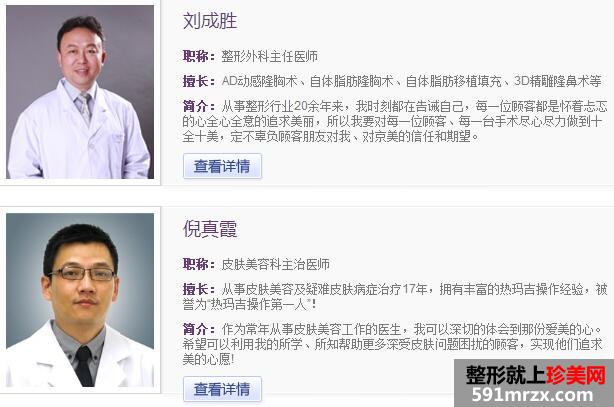Click the 擅长 label in 刘成胜's profile
Viewport: 614px width, 407px height.
[199, 81]
